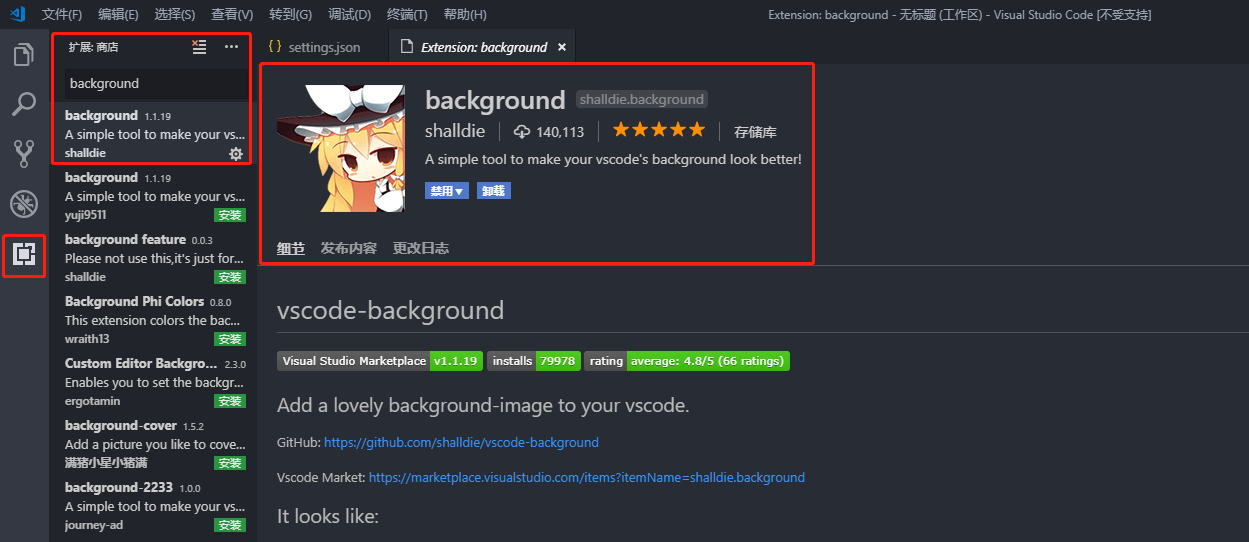Select background-2233 1.0.0 list entry
This screenshot has width=1249, height=542.
tap(153, 505)
